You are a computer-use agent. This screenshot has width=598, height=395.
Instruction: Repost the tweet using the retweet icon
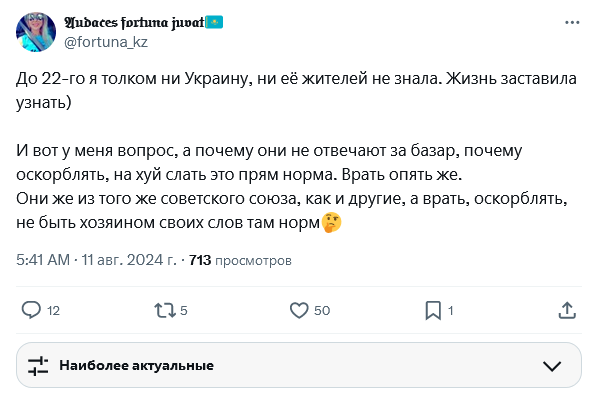(165, 310)
